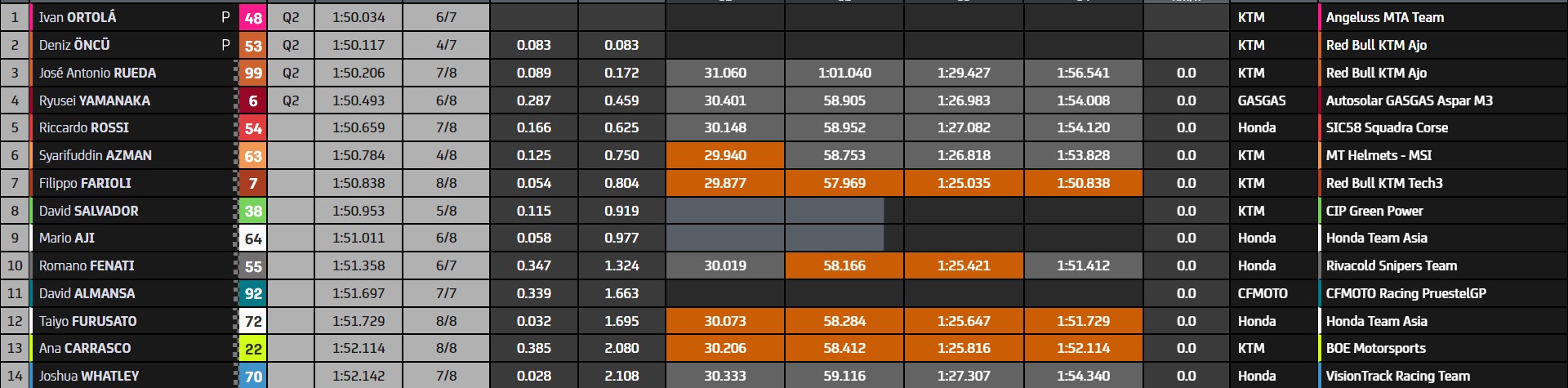Select rider number badge 48
The height and width of the screenshot is (388, 1568).
pyautogui.click(x=253, y=17)
